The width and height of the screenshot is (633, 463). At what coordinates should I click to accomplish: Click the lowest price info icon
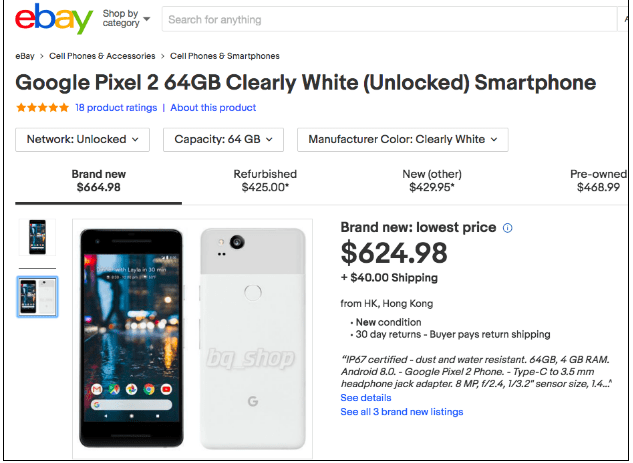tap(508, 228)
